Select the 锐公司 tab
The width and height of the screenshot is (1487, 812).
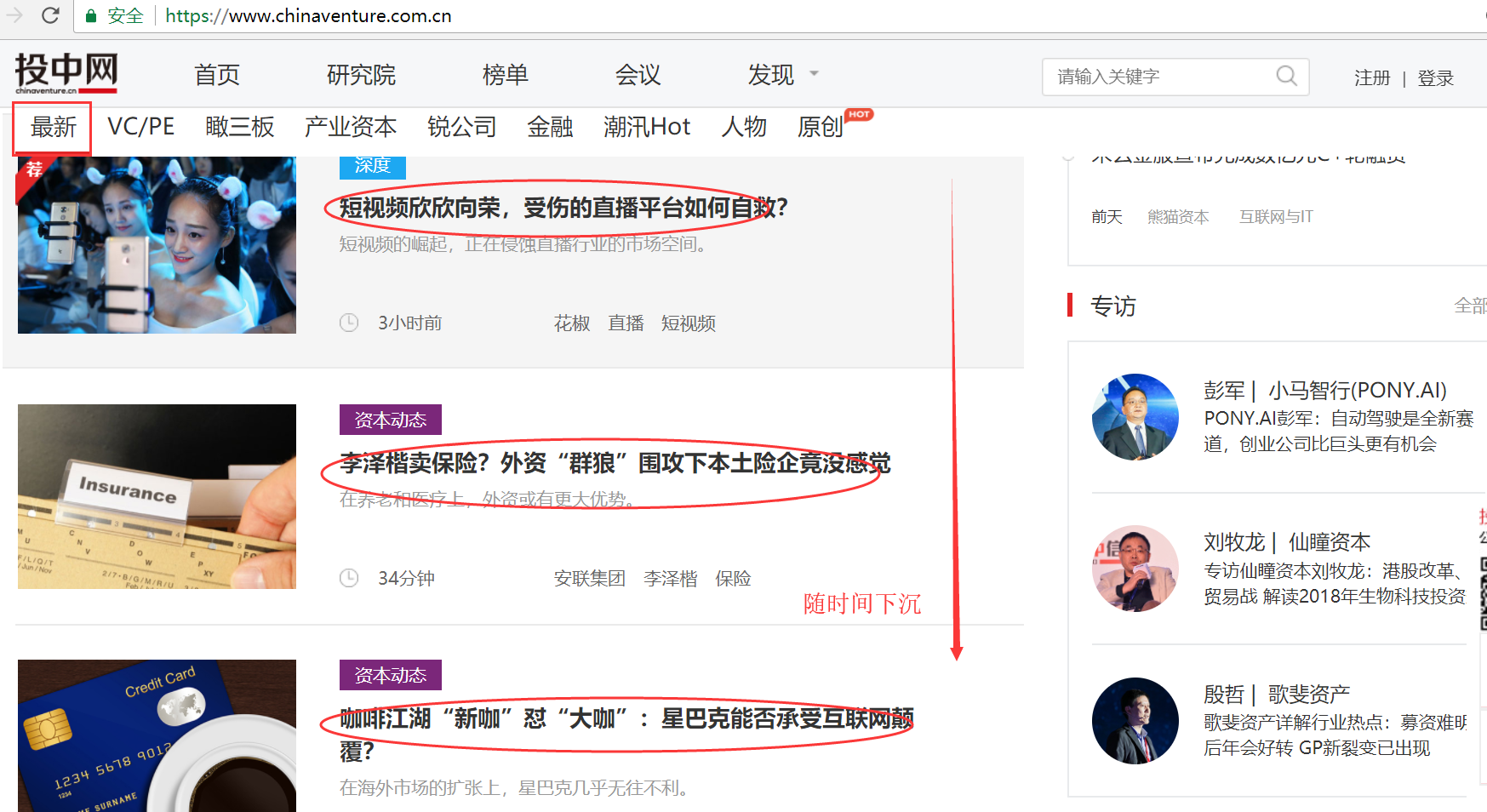[462, 127]
